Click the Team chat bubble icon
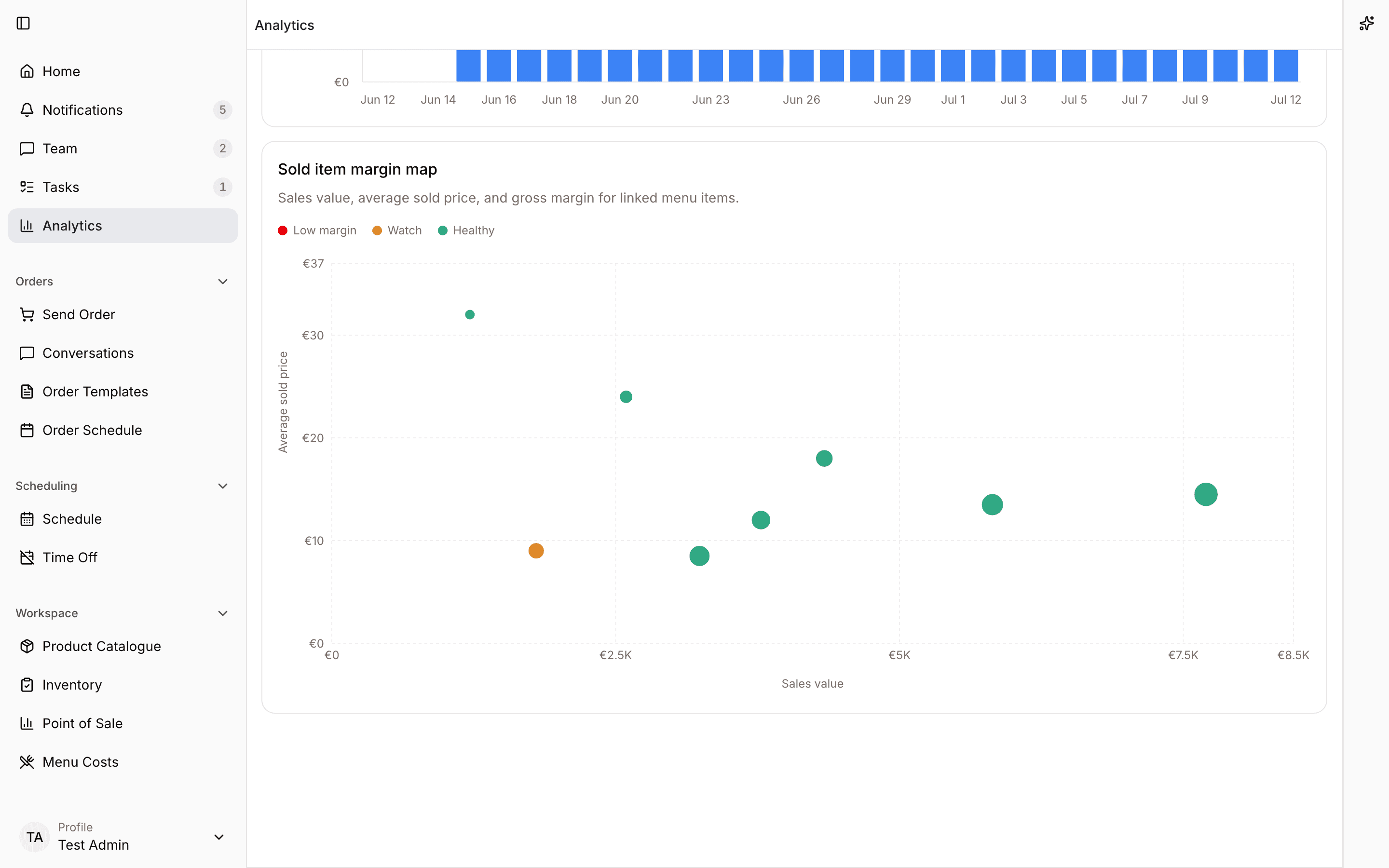The width and height of the screenshot is (1389, 868). tap(27, 148)
